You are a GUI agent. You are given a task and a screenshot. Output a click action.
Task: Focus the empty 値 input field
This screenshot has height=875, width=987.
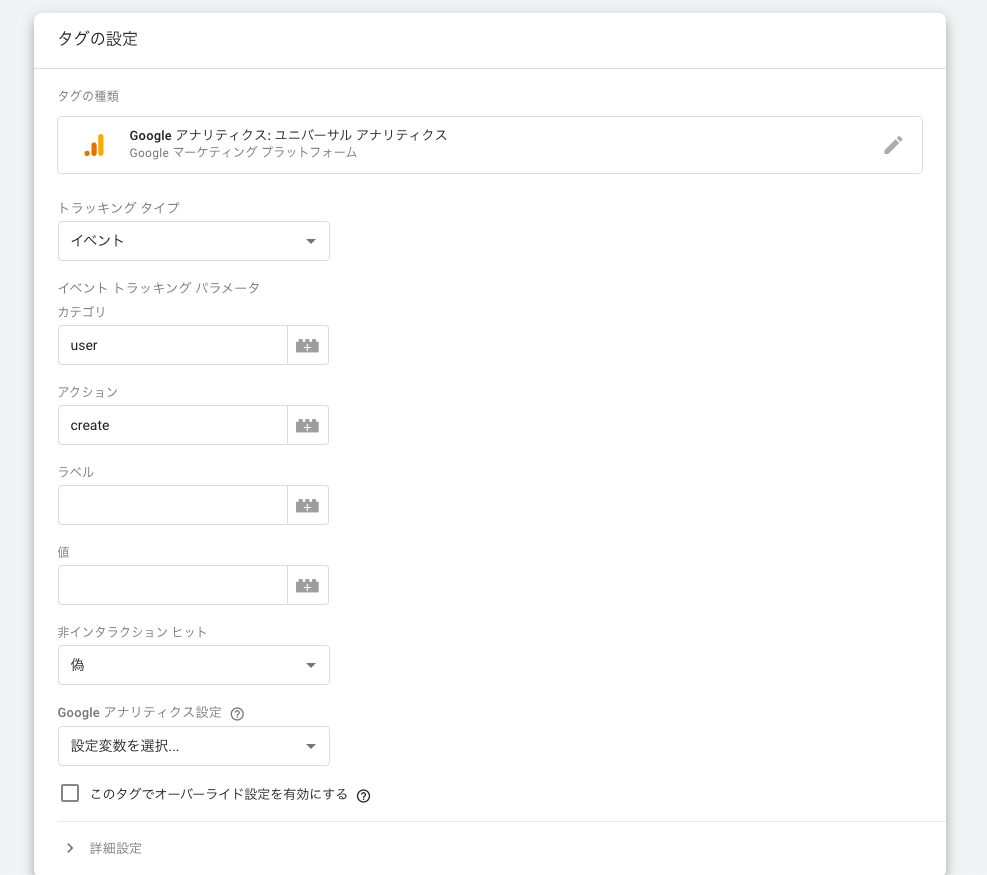[172, 585]
